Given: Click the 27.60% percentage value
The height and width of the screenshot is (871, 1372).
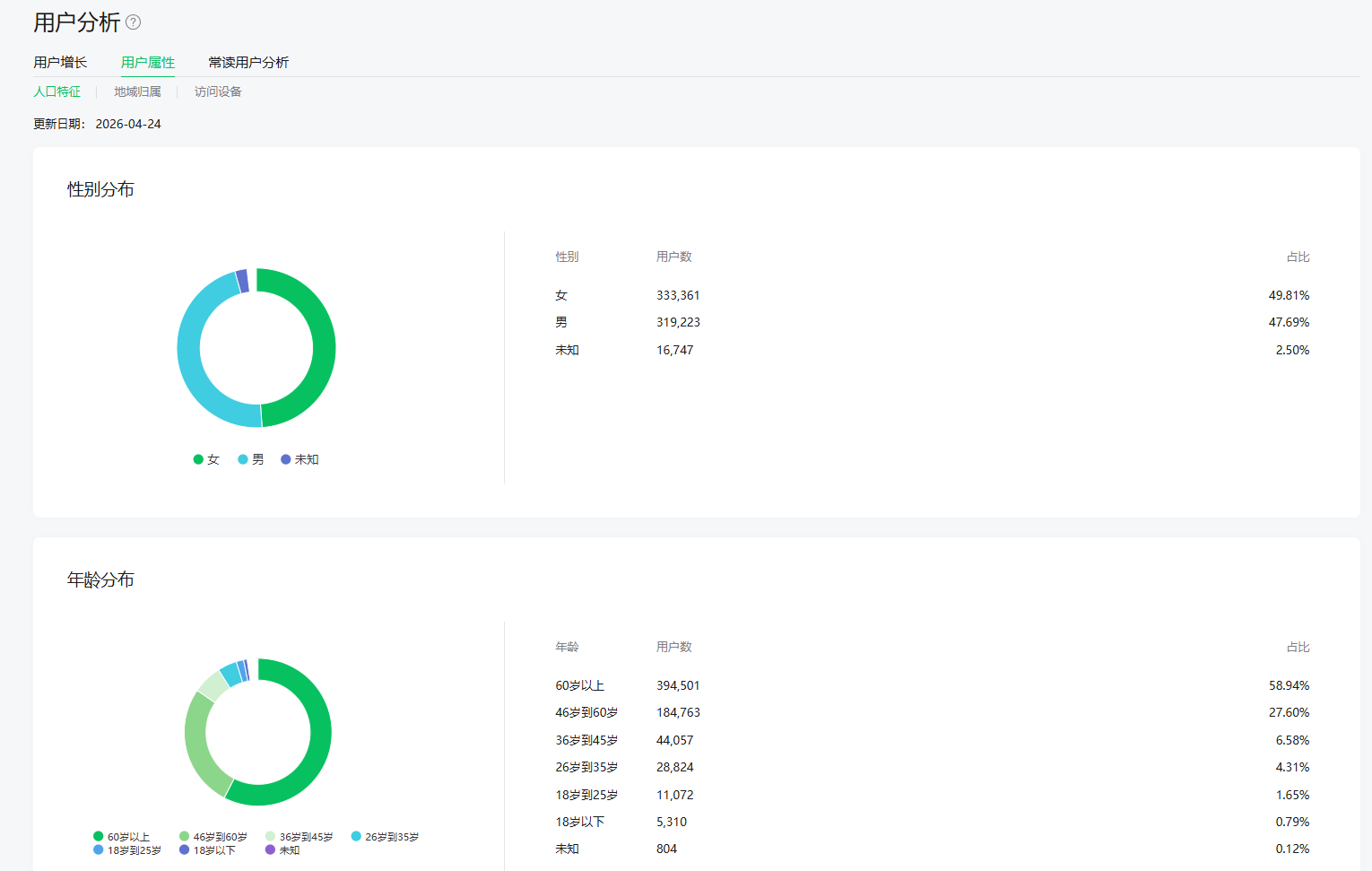Looking at the screenshot, I should pyautogui.click(x=1289, y=712).
